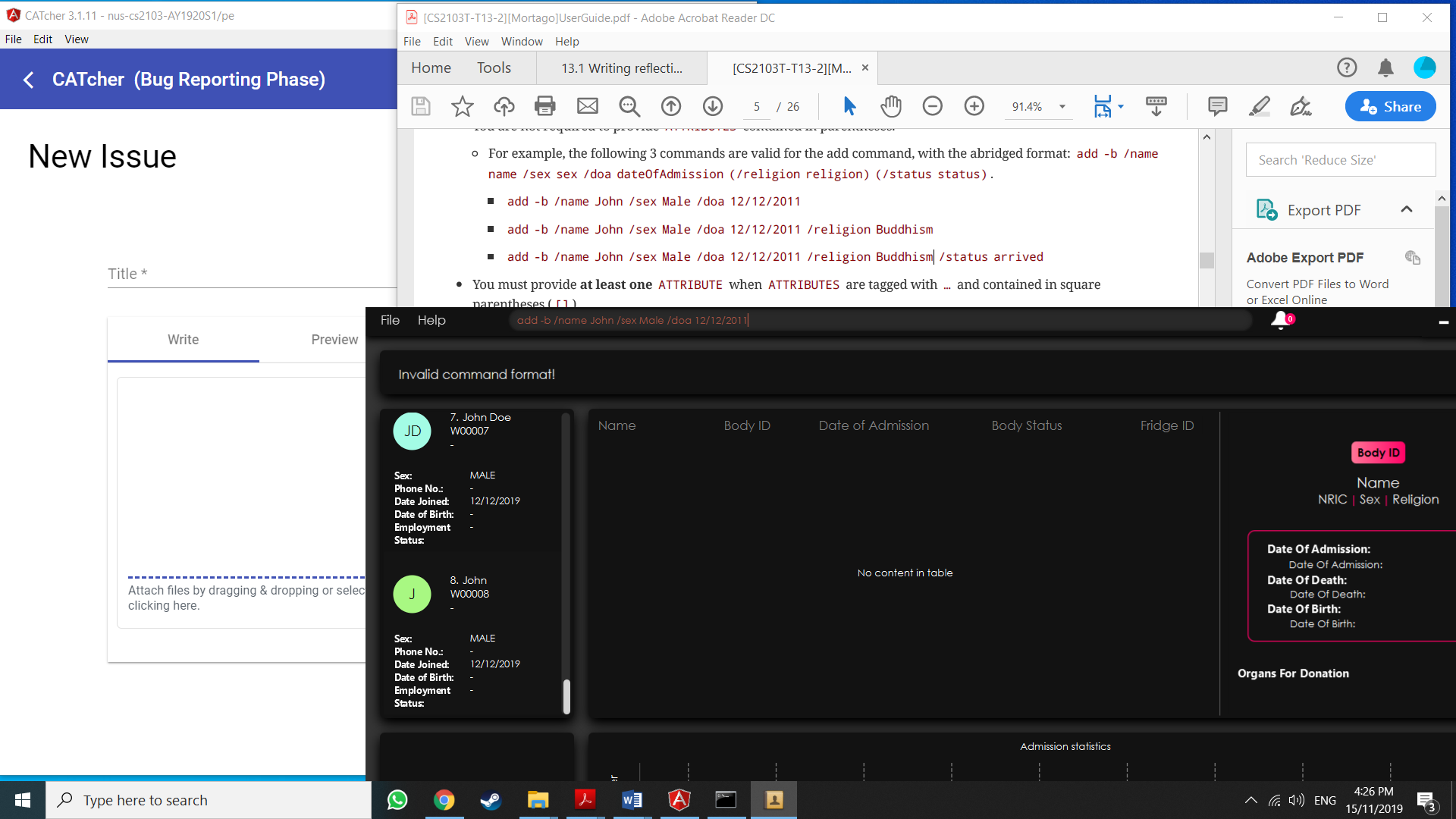This screenshot has width=1456, height=819.
Task: Switch to the Preview tab
Action: click(x=334, y=339)
